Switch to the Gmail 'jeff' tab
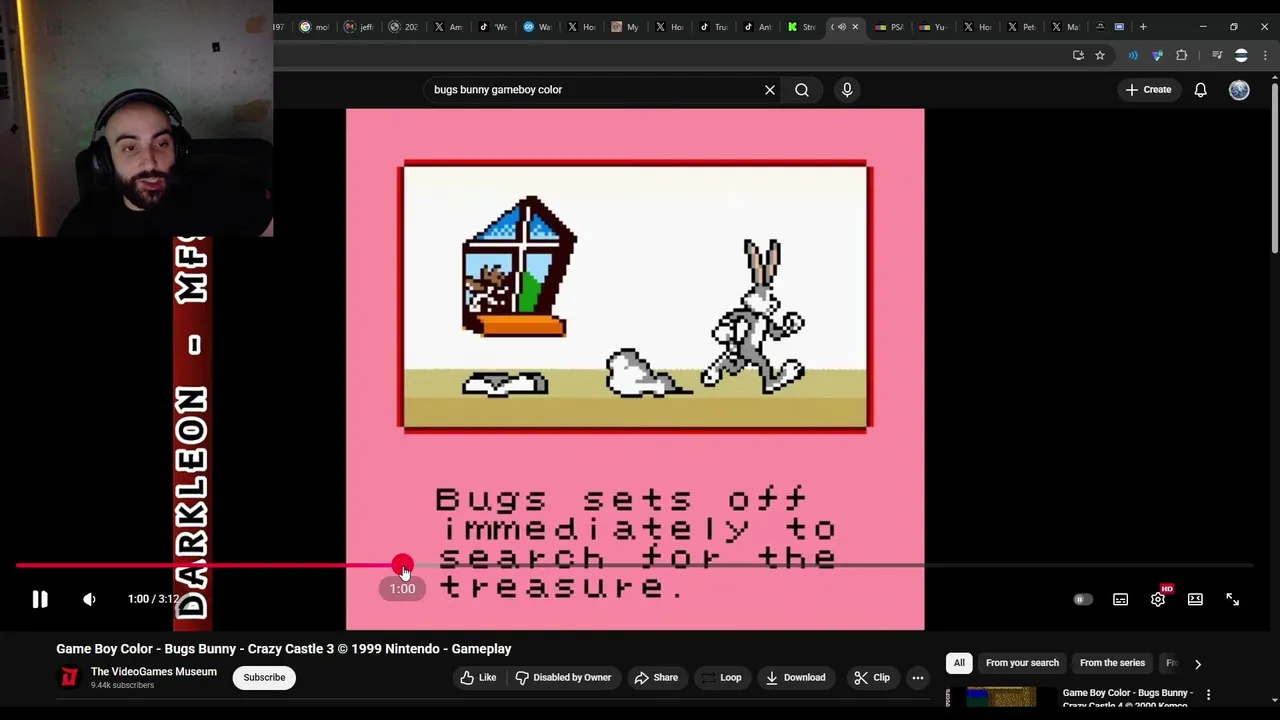1280x720 pixels. (x=358, y=27)
